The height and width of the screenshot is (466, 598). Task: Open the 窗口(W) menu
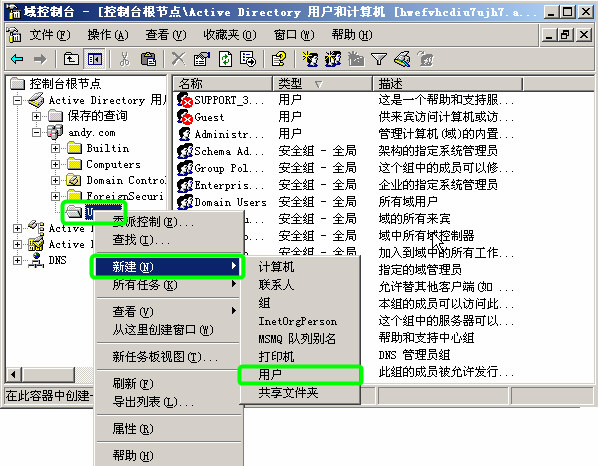click(294, 35)
